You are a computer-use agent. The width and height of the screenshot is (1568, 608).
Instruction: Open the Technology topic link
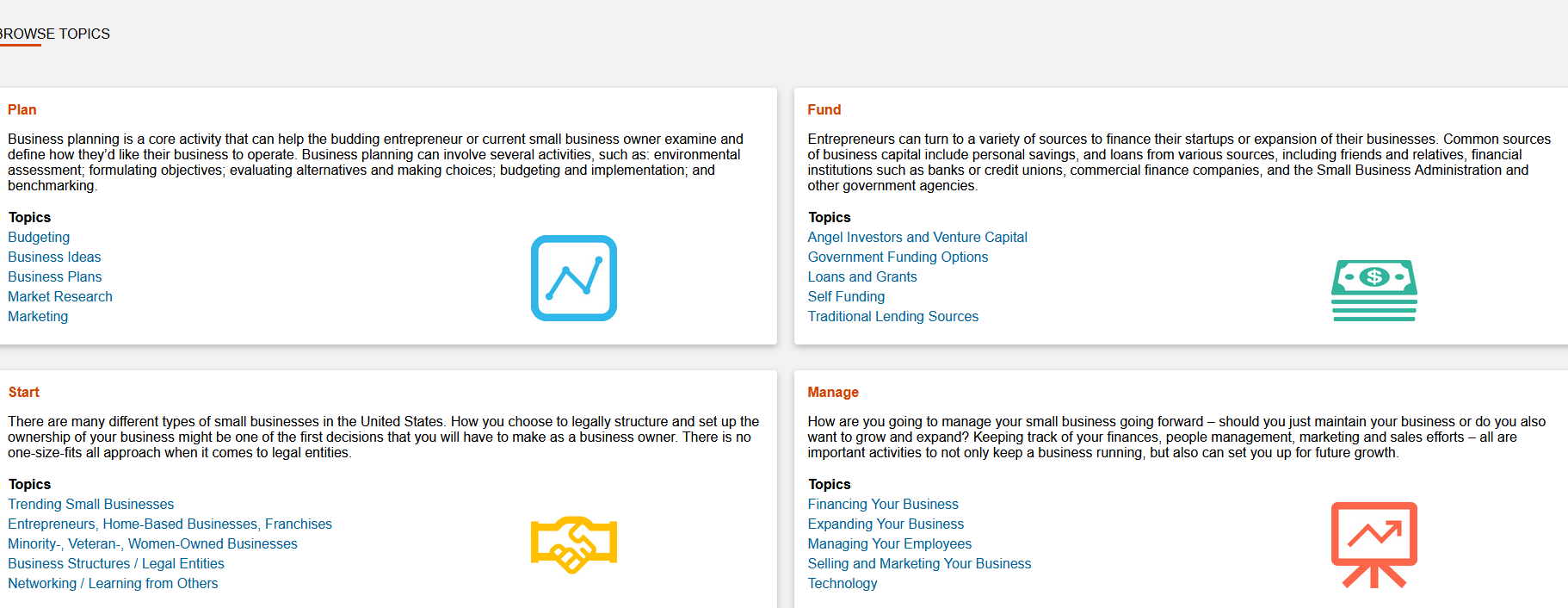click(x=842, y=583)
